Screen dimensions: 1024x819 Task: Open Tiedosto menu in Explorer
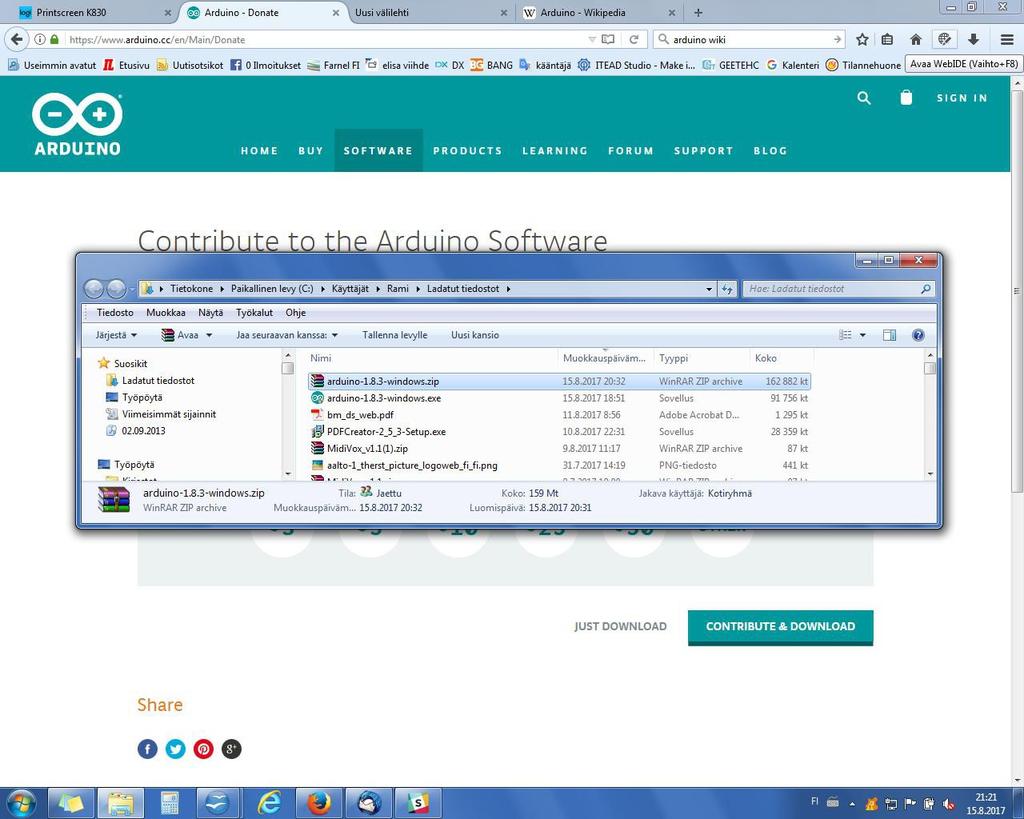(115, 313)
